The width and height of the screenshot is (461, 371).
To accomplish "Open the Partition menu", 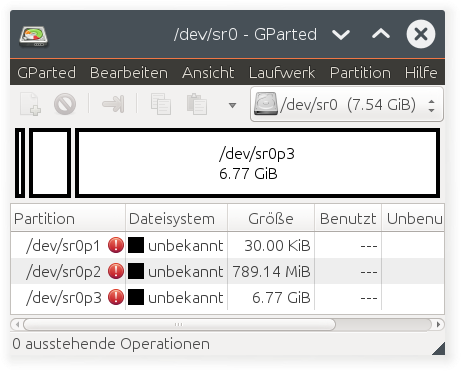I will [360, 73].
